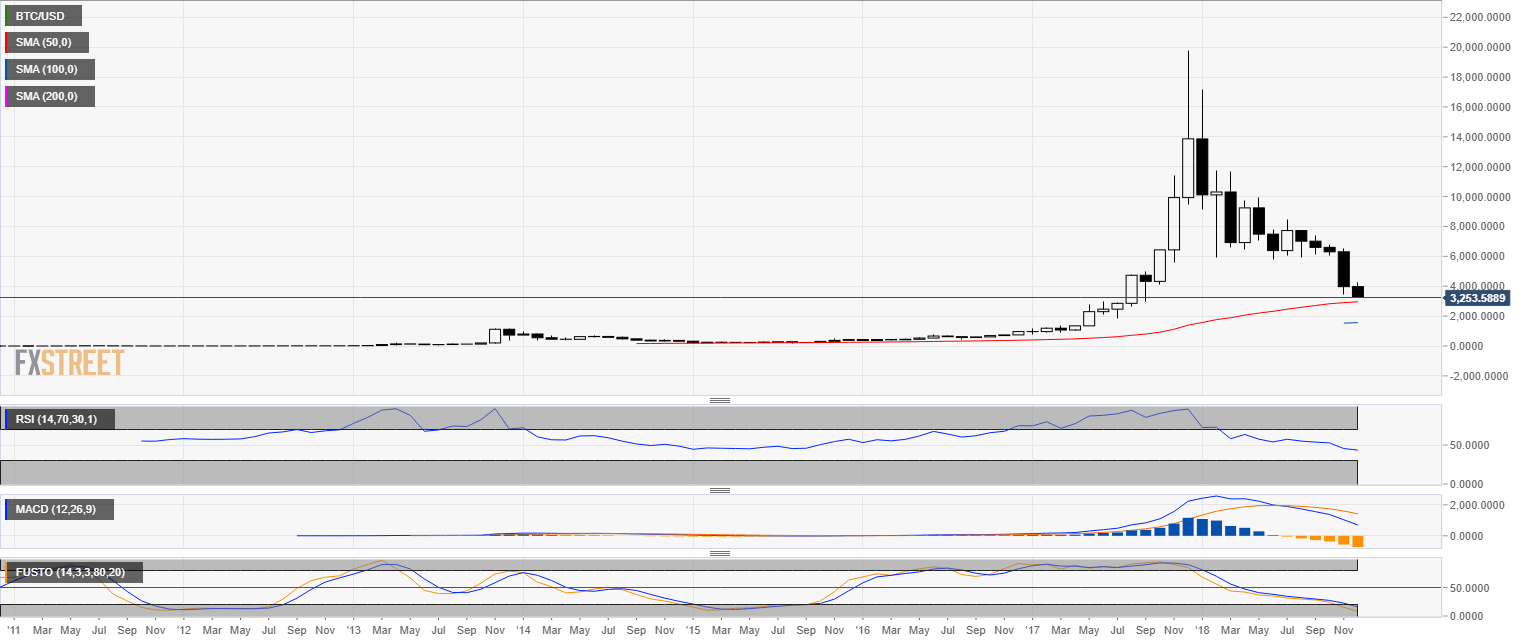The height and width of the screenshot is (643, 1531).
Task: Click resize handle between MACD and FUSTO panels
Action: click(x=719, y=553)
